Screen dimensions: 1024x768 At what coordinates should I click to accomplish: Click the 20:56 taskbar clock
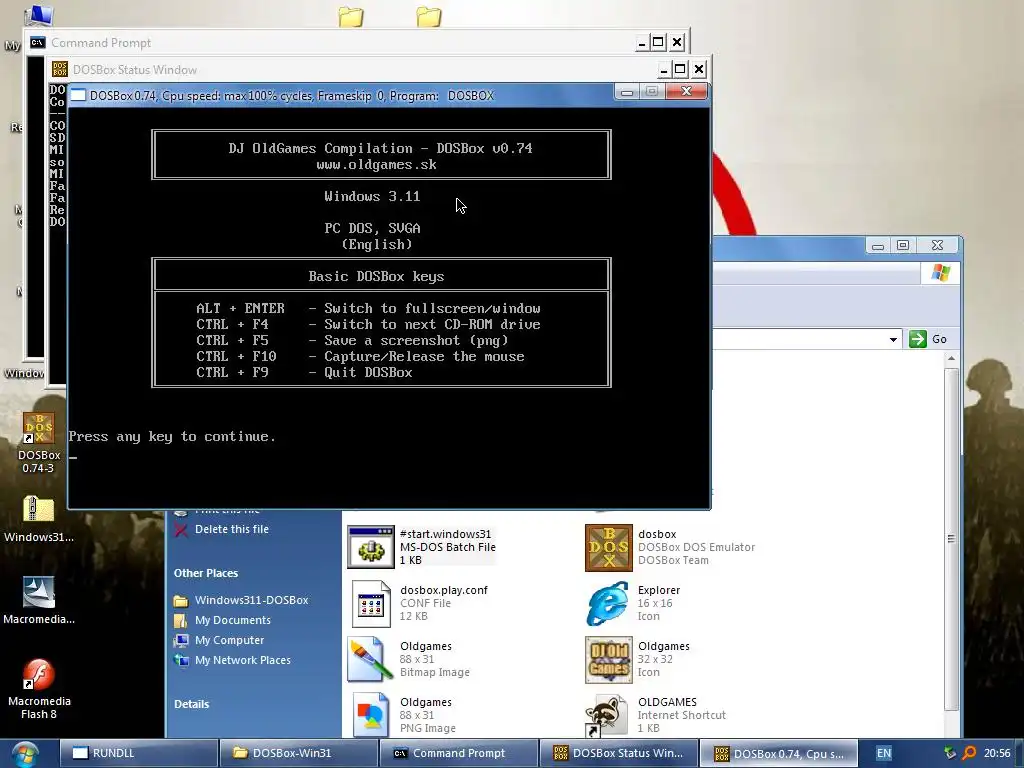click(x=997, y=753)
